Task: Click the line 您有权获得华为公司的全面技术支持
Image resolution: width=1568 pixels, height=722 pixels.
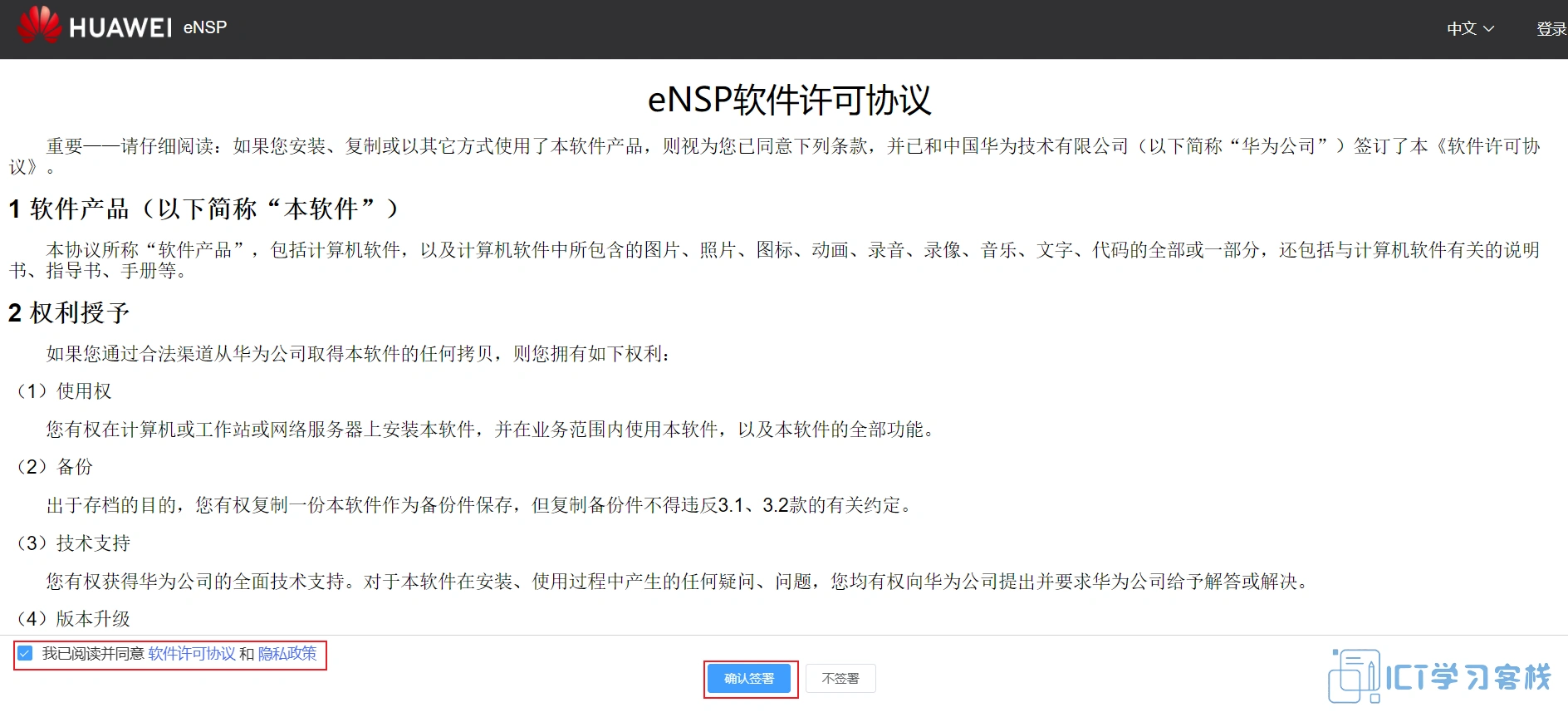Action: pos(679,582)
